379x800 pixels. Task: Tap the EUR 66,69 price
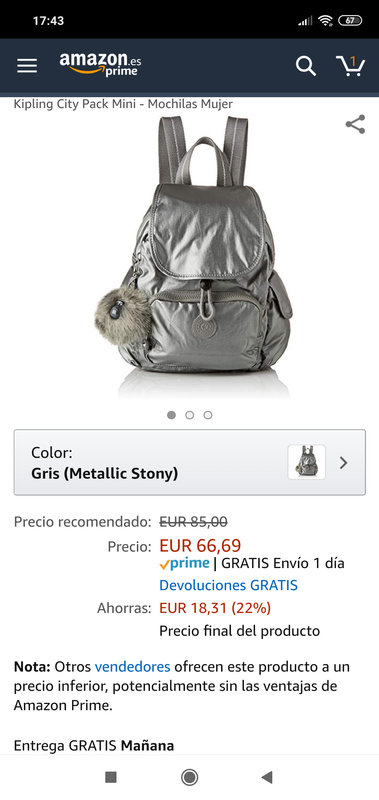click(200, 545)
